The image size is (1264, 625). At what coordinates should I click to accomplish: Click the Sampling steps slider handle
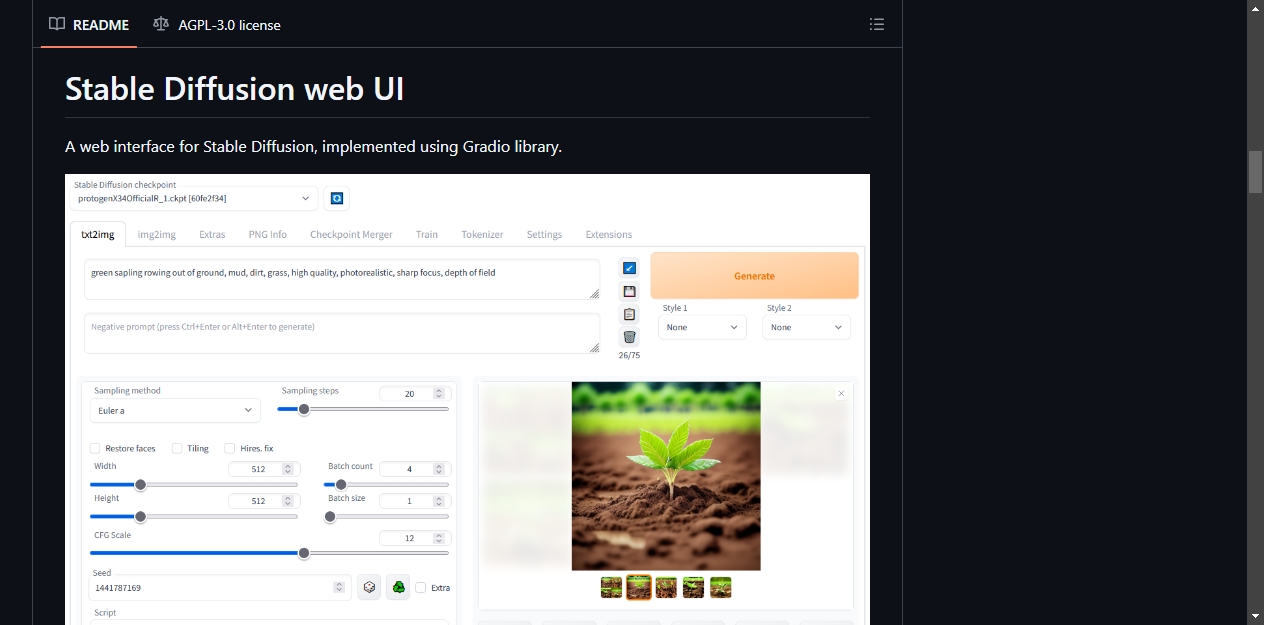(304, 409)
